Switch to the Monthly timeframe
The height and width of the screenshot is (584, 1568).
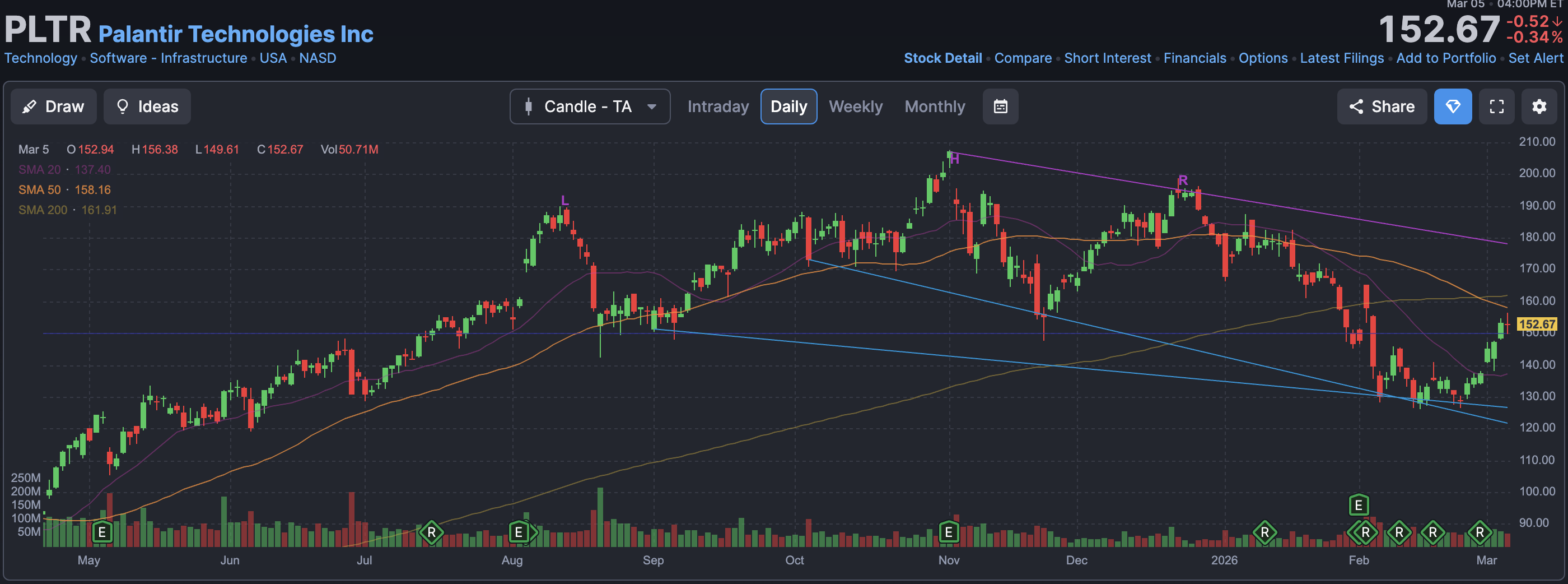[935, 106]
